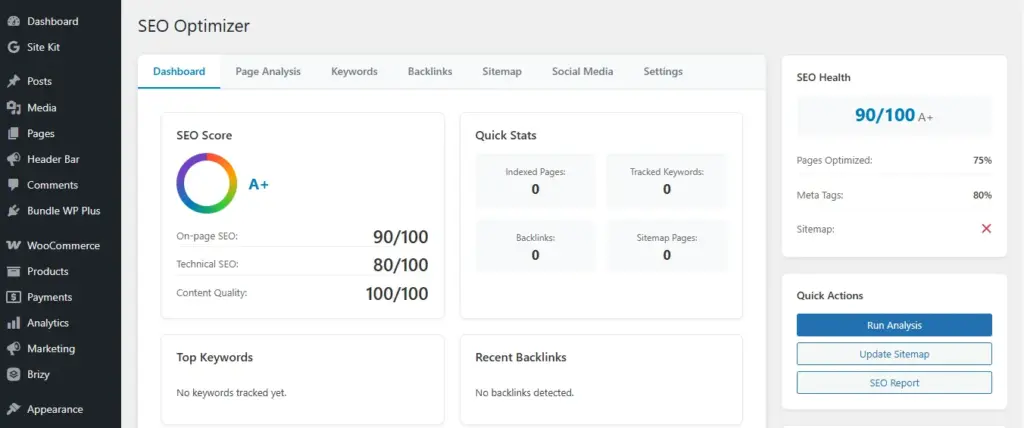Screen dimensions: 1024x428
Task: Go to the Sitemap tab
Action: (502, 71)
